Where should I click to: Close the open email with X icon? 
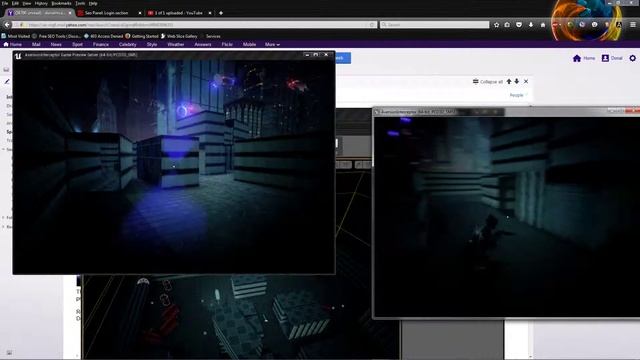click(526, 82)
